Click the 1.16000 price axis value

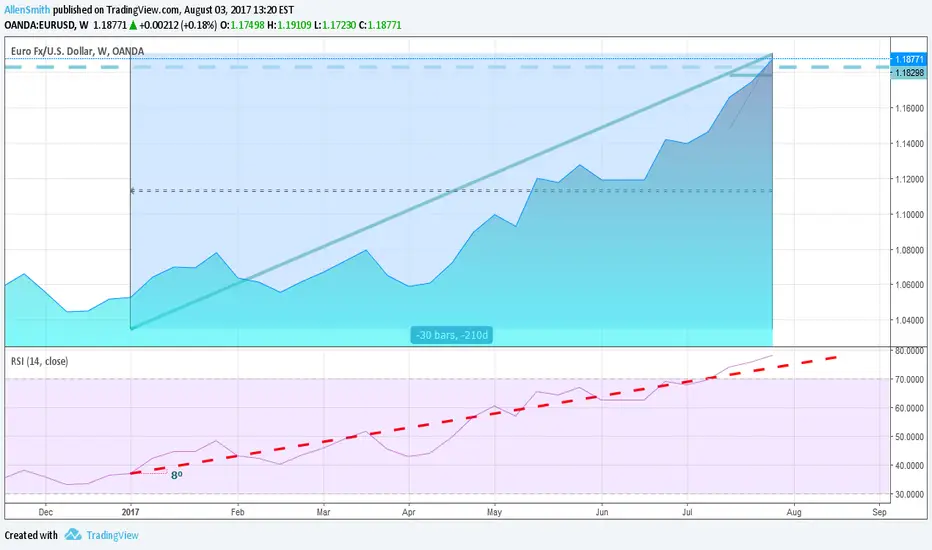coord(909,108)
